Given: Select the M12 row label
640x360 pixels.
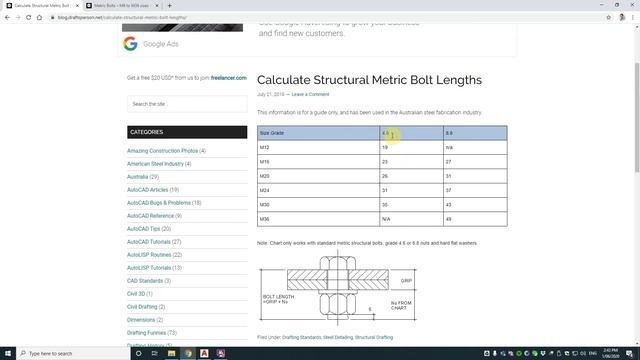Looking at the screenshot, I should (x=264, y=147).
